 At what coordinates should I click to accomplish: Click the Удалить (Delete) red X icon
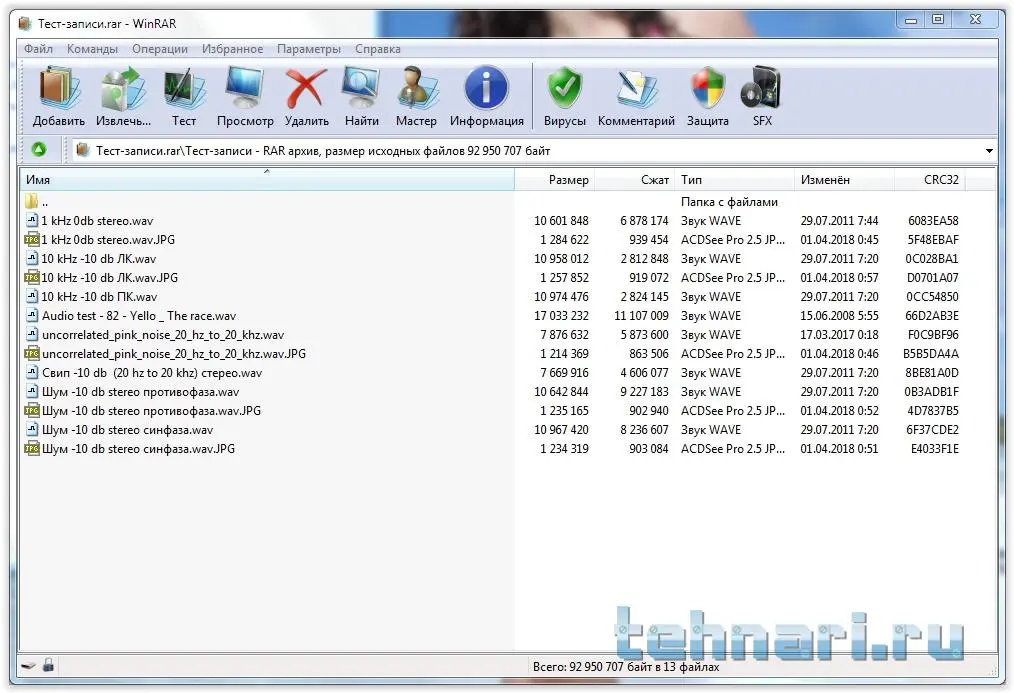tap(306, 88)
